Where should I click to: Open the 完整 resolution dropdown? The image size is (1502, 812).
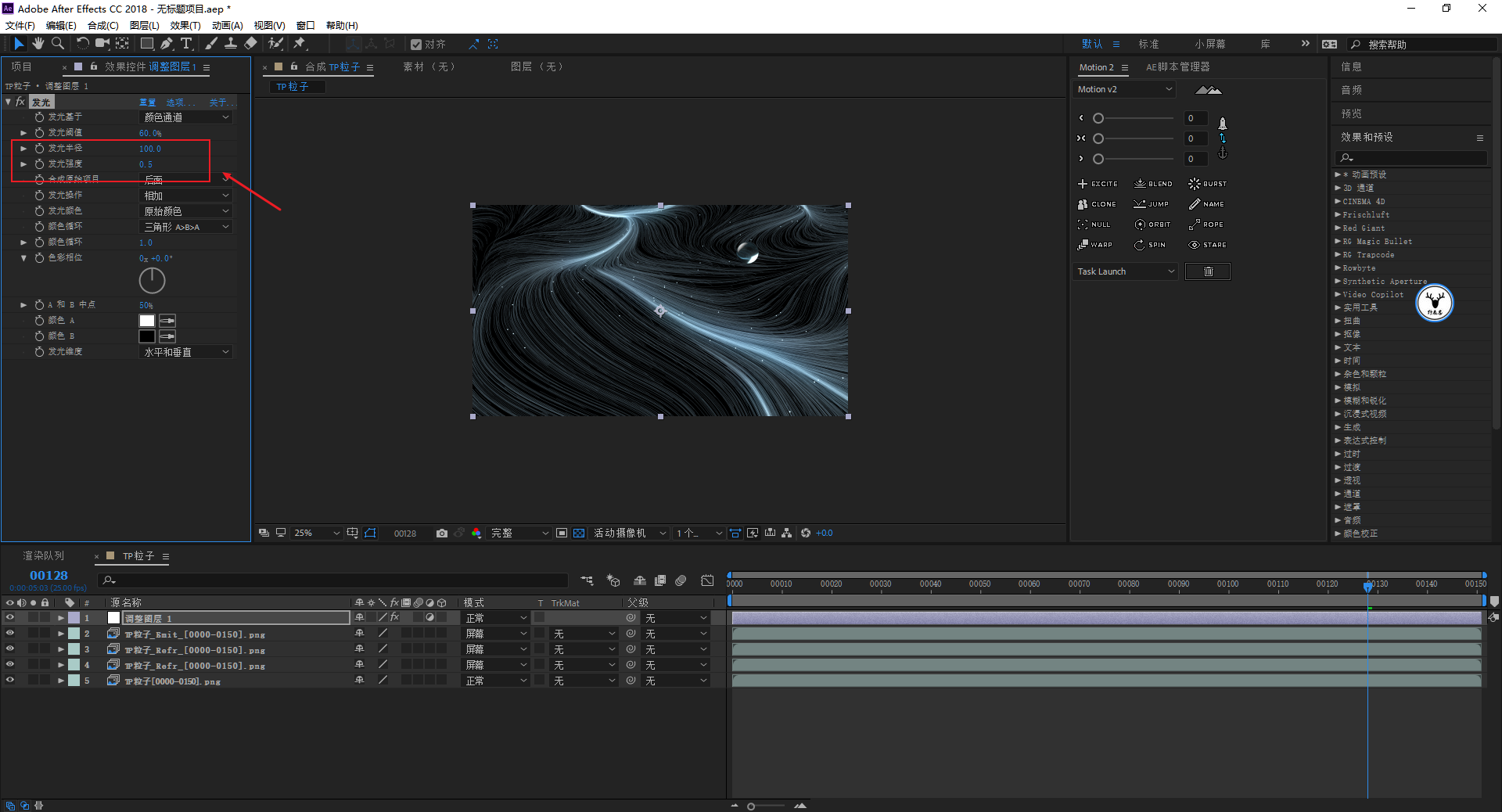click(519, 534)
